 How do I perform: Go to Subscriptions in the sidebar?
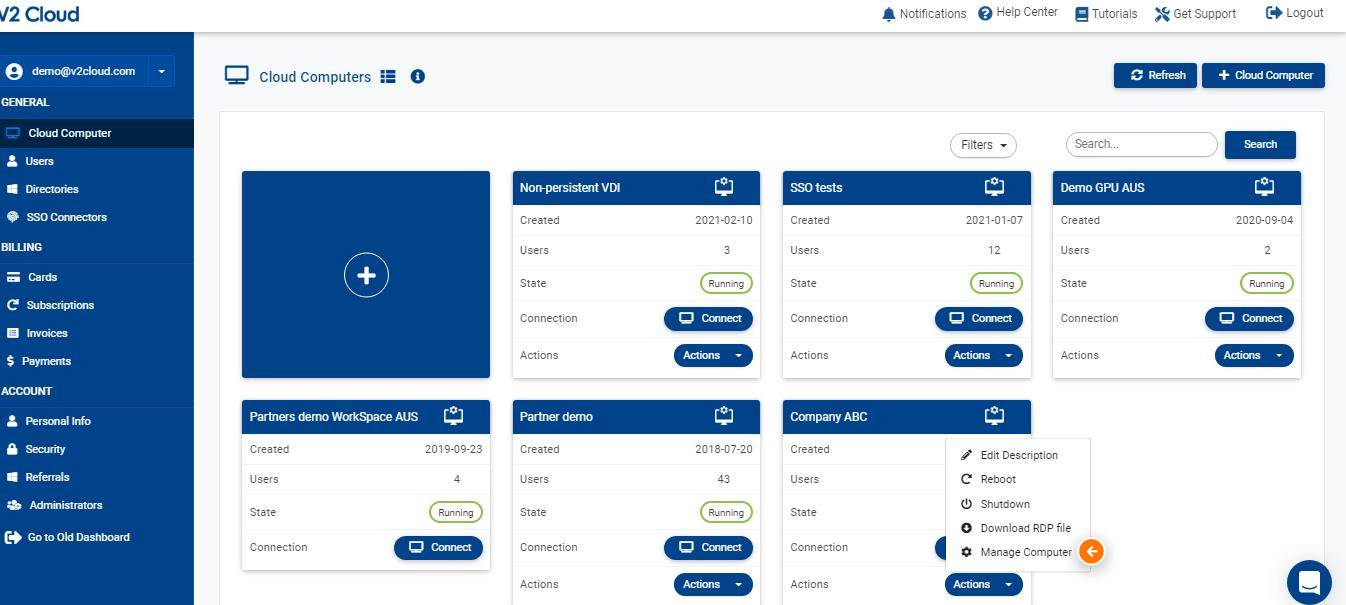point(60,305)
